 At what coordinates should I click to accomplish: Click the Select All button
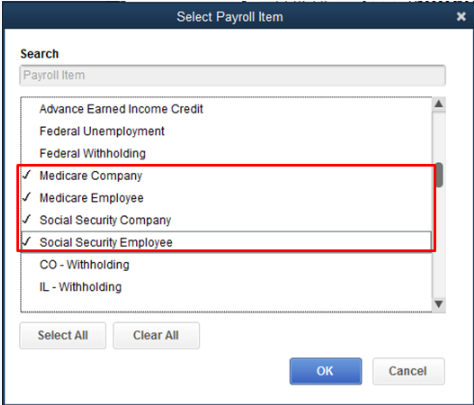coord(63,335)
